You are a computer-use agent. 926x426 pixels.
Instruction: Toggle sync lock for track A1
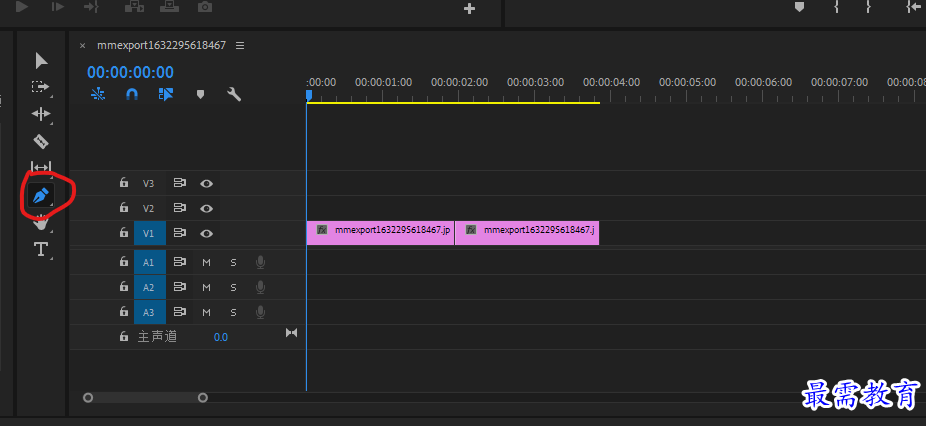[180, 262]
